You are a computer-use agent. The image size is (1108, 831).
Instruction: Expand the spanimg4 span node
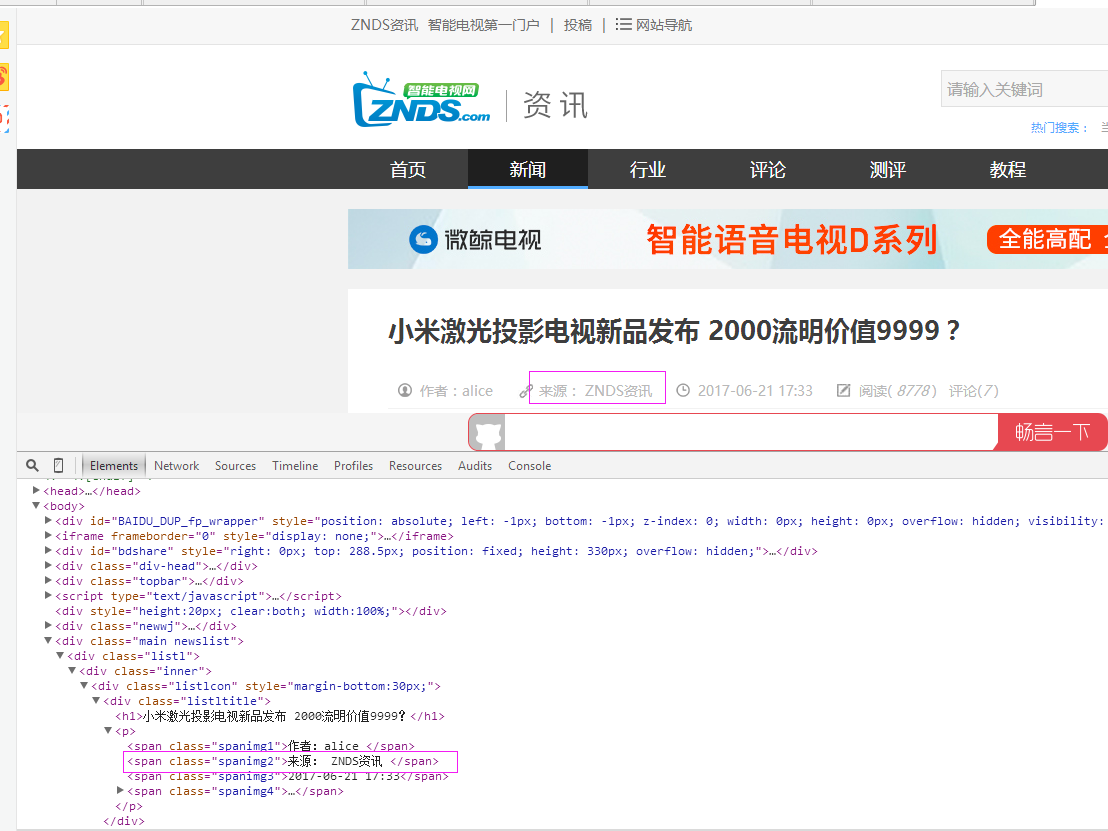pyautogui.click(x=120, y=791)
